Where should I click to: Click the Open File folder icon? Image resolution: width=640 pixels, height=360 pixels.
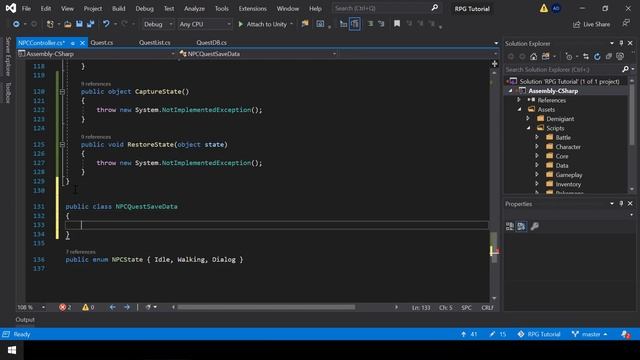(68, 24)
